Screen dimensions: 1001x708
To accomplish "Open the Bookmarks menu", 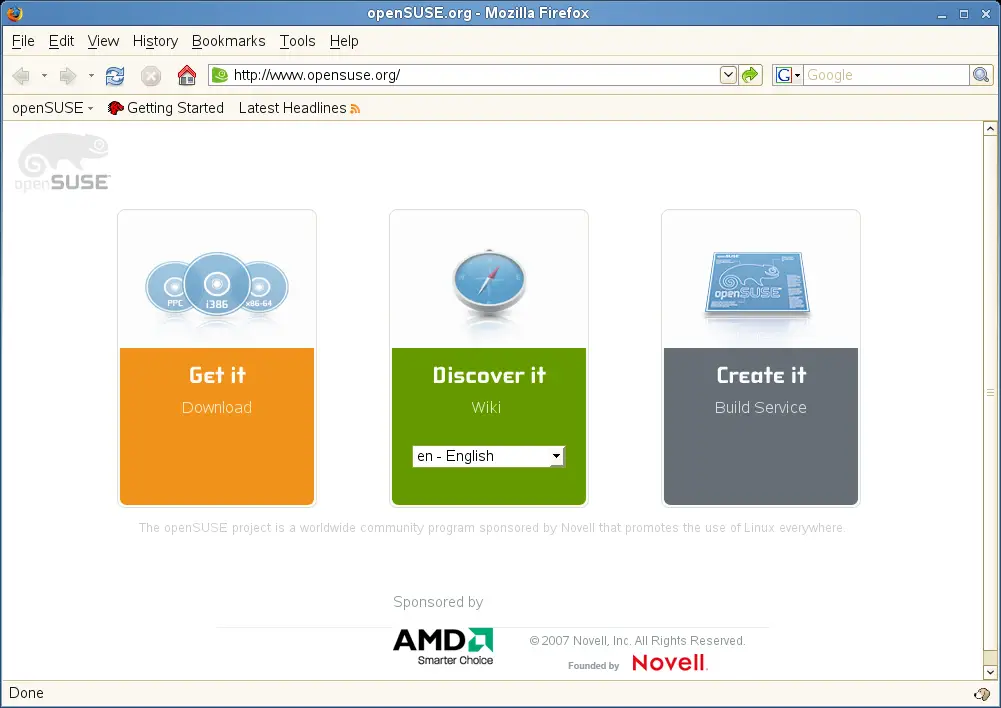I will pyautogui.click(x=228, y=41).
